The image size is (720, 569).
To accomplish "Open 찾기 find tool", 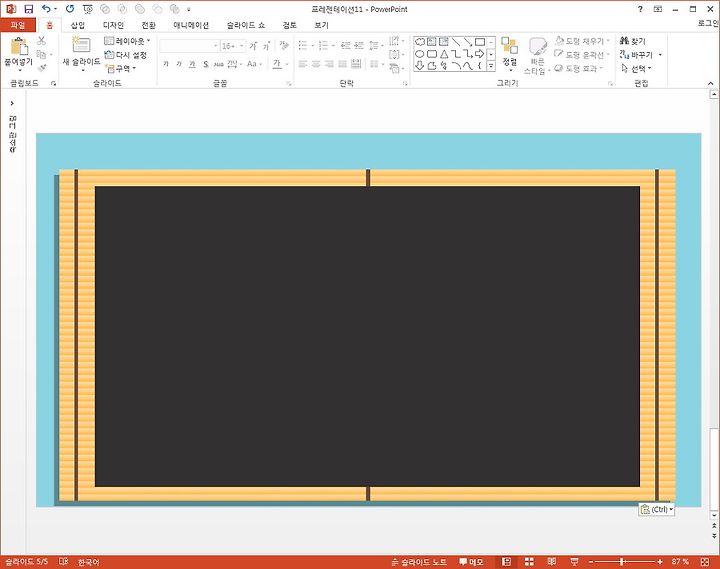I will pos(632,41).
